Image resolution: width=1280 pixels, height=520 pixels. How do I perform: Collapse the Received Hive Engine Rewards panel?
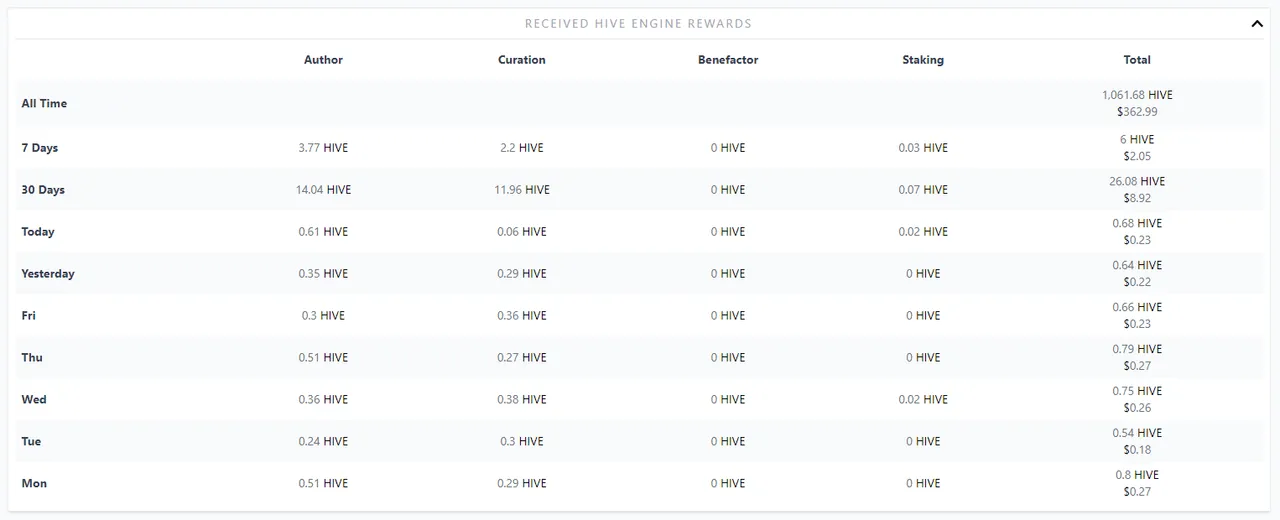tap(1257, 24)
